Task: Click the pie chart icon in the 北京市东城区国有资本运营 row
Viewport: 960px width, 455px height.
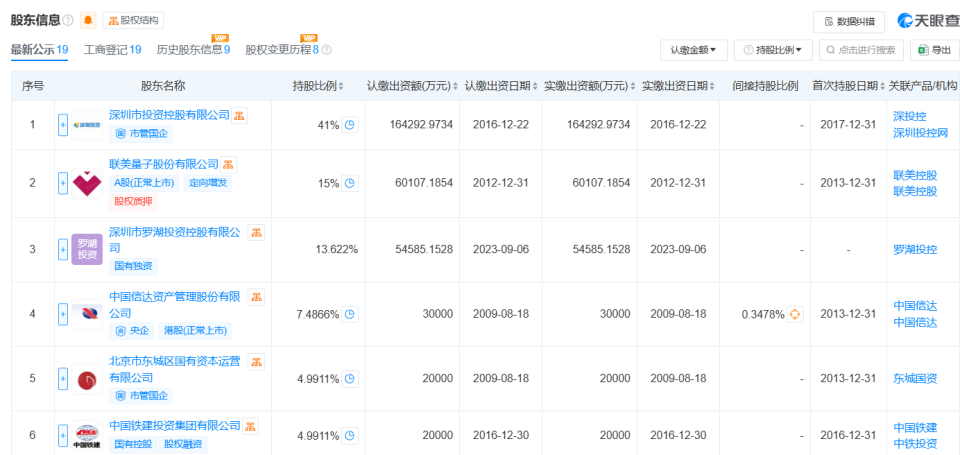Action: click(350, 379)
